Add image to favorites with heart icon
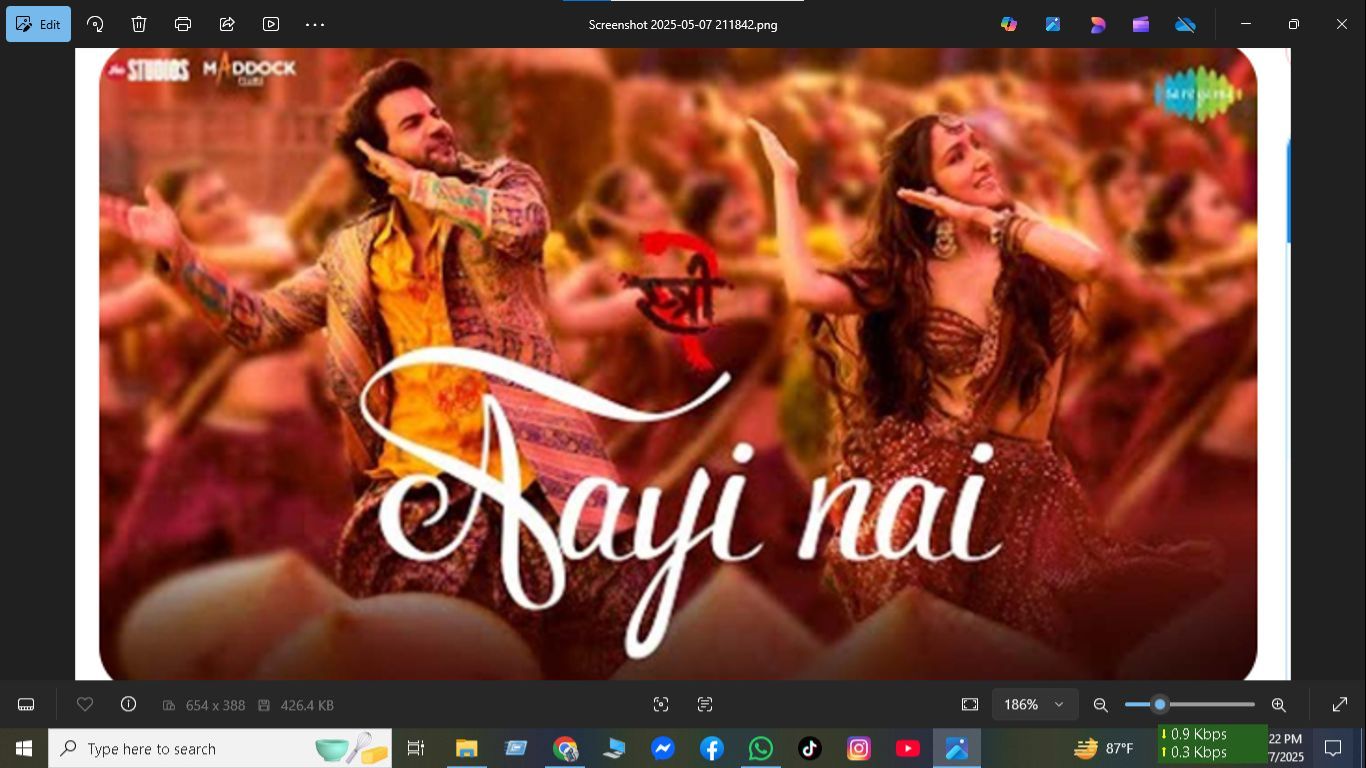 85,705
